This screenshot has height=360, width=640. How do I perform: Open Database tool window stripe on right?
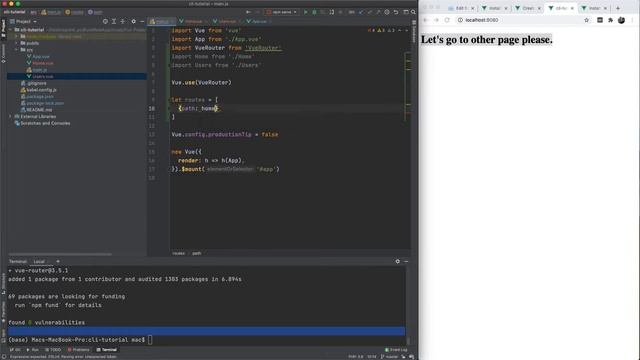[x=414, y=31]
